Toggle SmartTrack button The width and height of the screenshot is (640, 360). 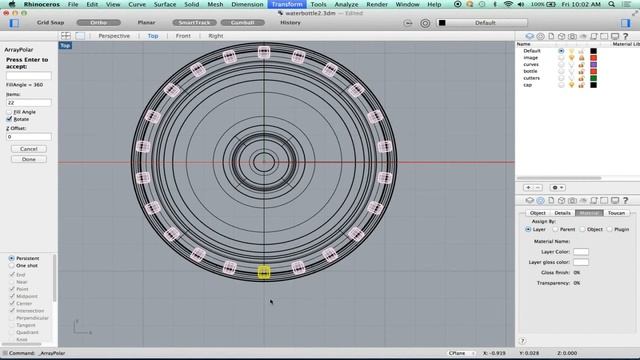pyautogui.click(x=194, y=23)
